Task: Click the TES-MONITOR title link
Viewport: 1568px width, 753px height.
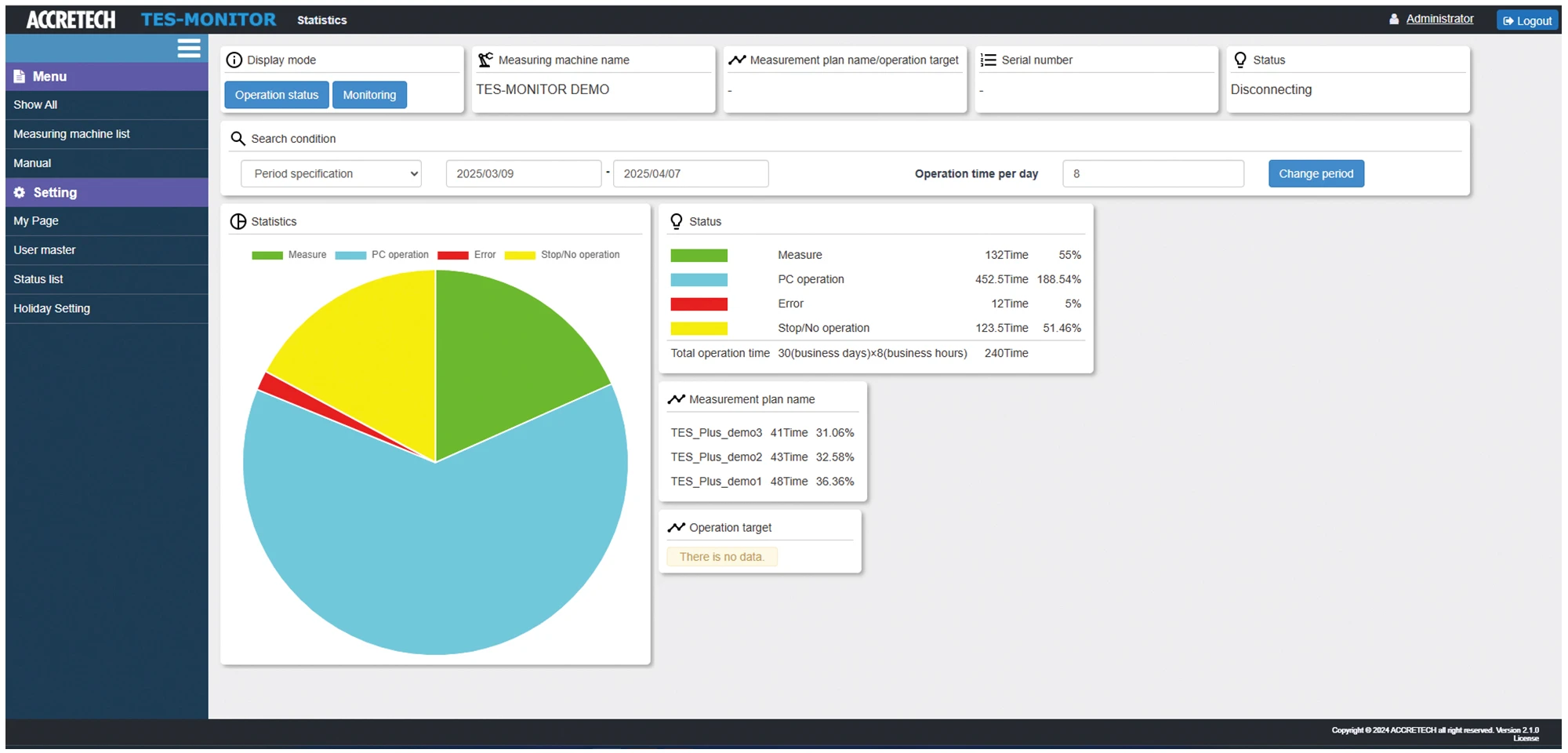Action: (x=209, y=20)
